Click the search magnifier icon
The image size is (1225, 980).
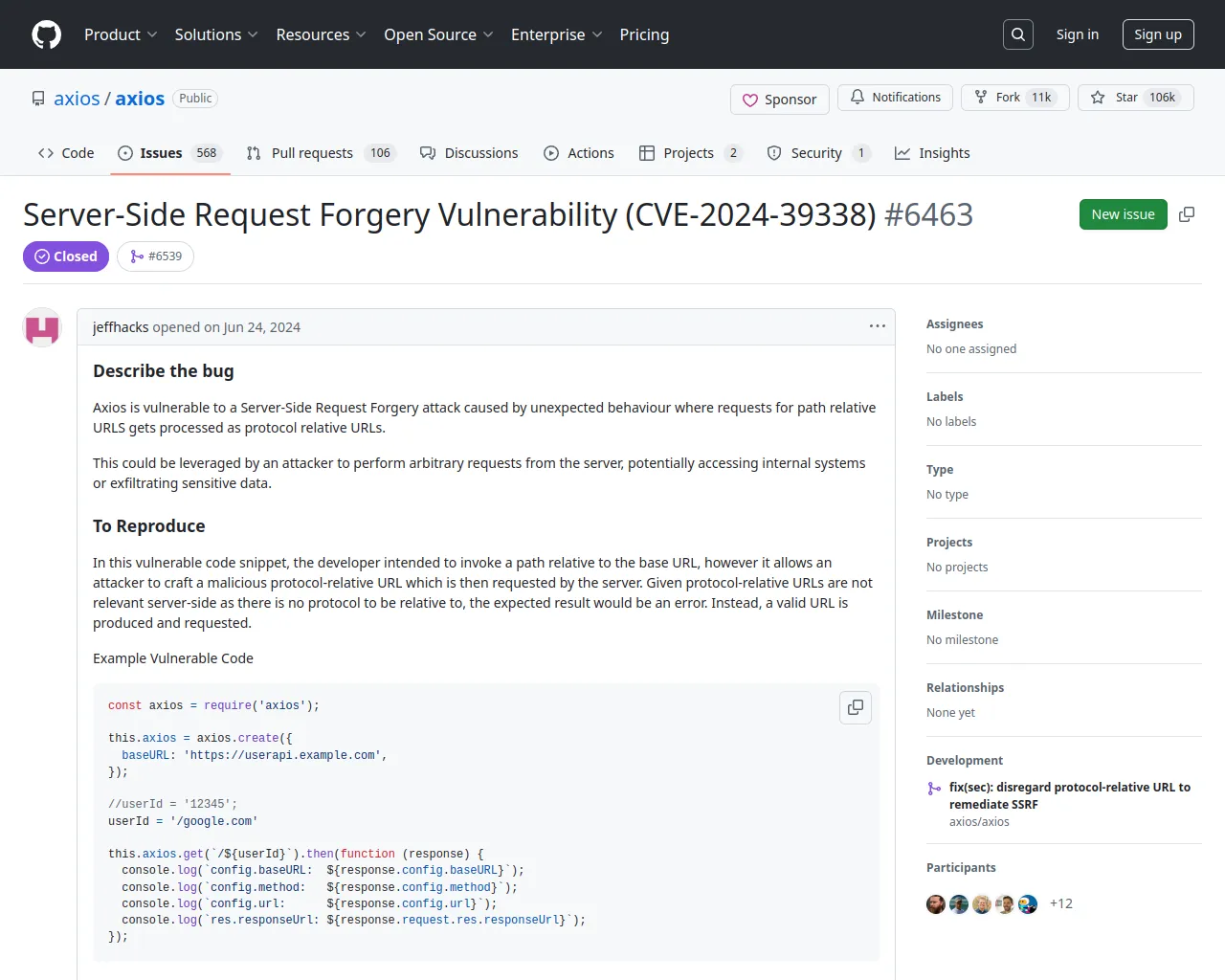click(x=1018, y=34)
